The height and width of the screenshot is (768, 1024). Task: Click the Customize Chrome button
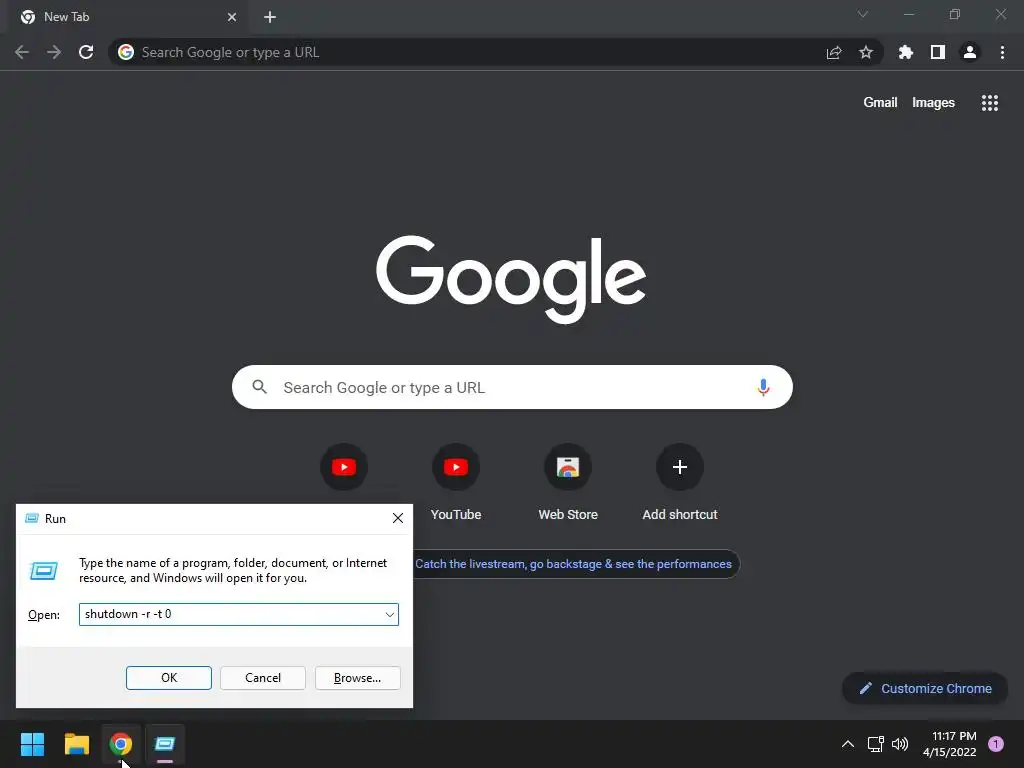925,688
